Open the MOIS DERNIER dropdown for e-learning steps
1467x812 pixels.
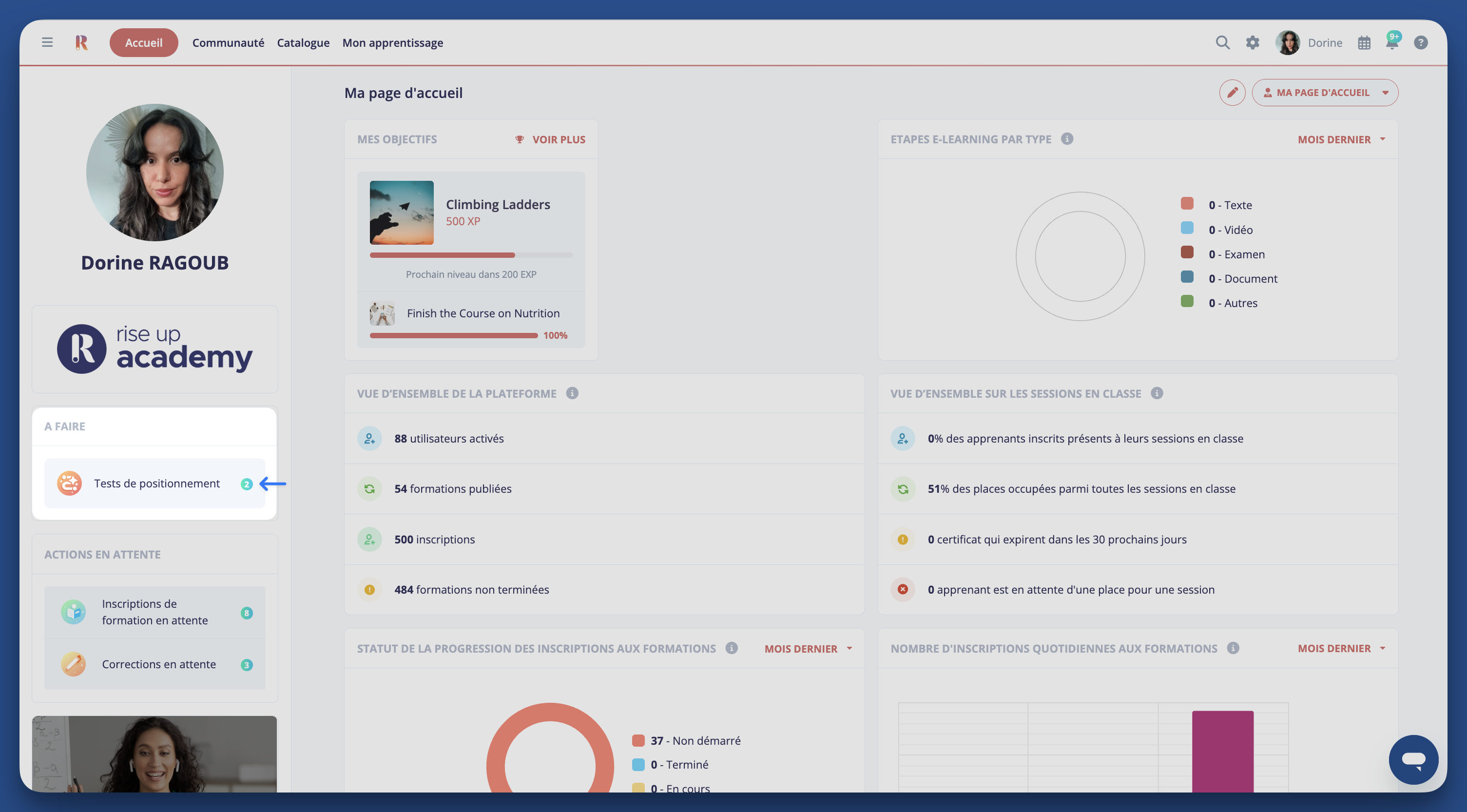1342,139
